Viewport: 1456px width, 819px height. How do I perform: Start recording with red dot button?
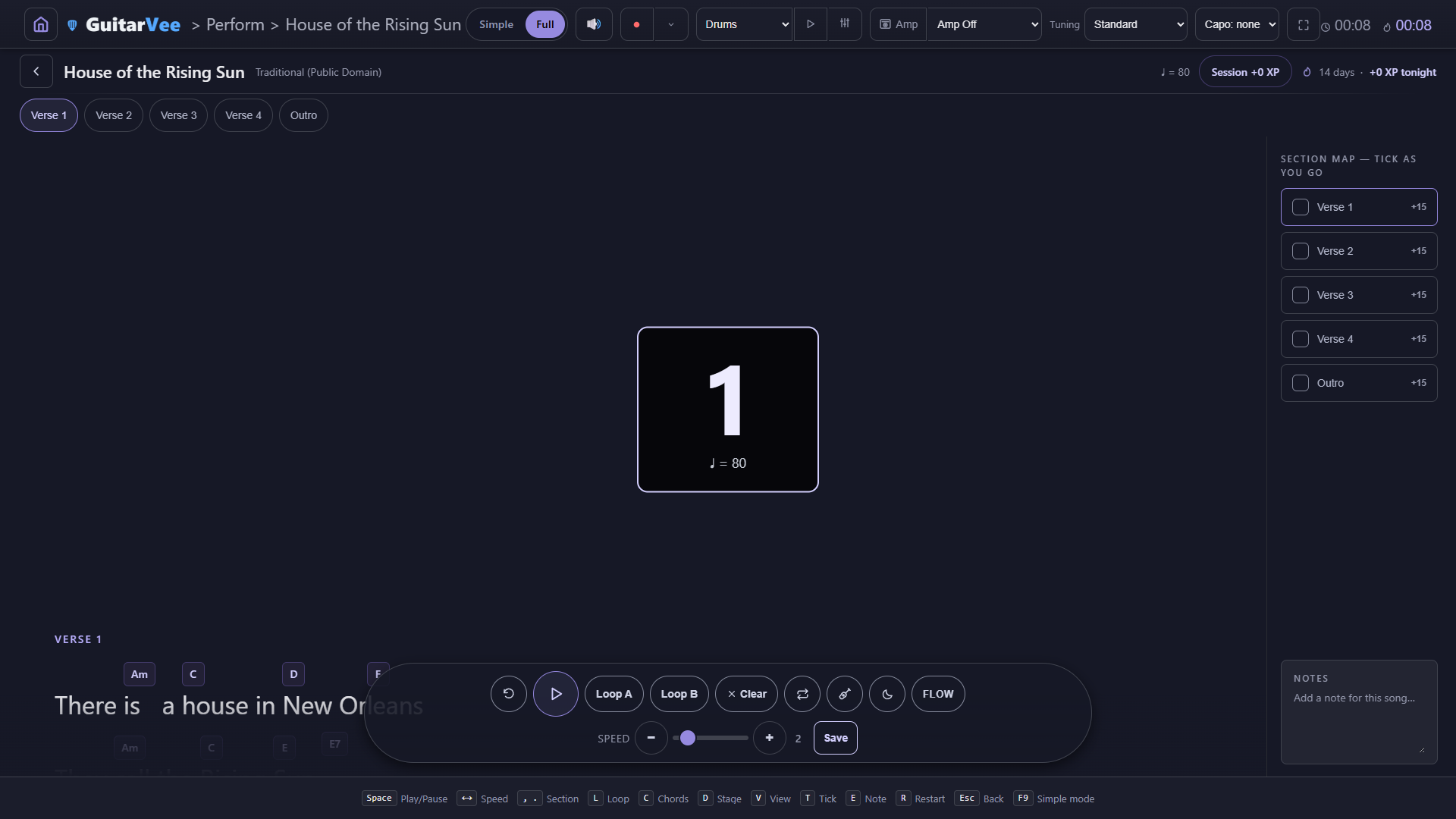click(x=636, y=24)
